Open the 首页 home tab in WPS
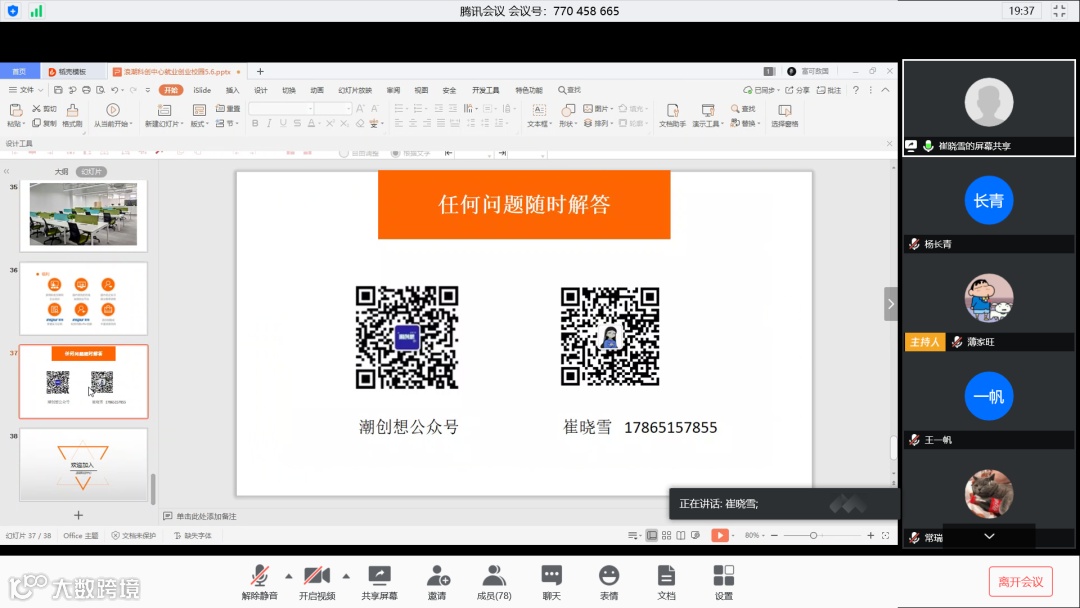1080x608 pixels. 19,72
